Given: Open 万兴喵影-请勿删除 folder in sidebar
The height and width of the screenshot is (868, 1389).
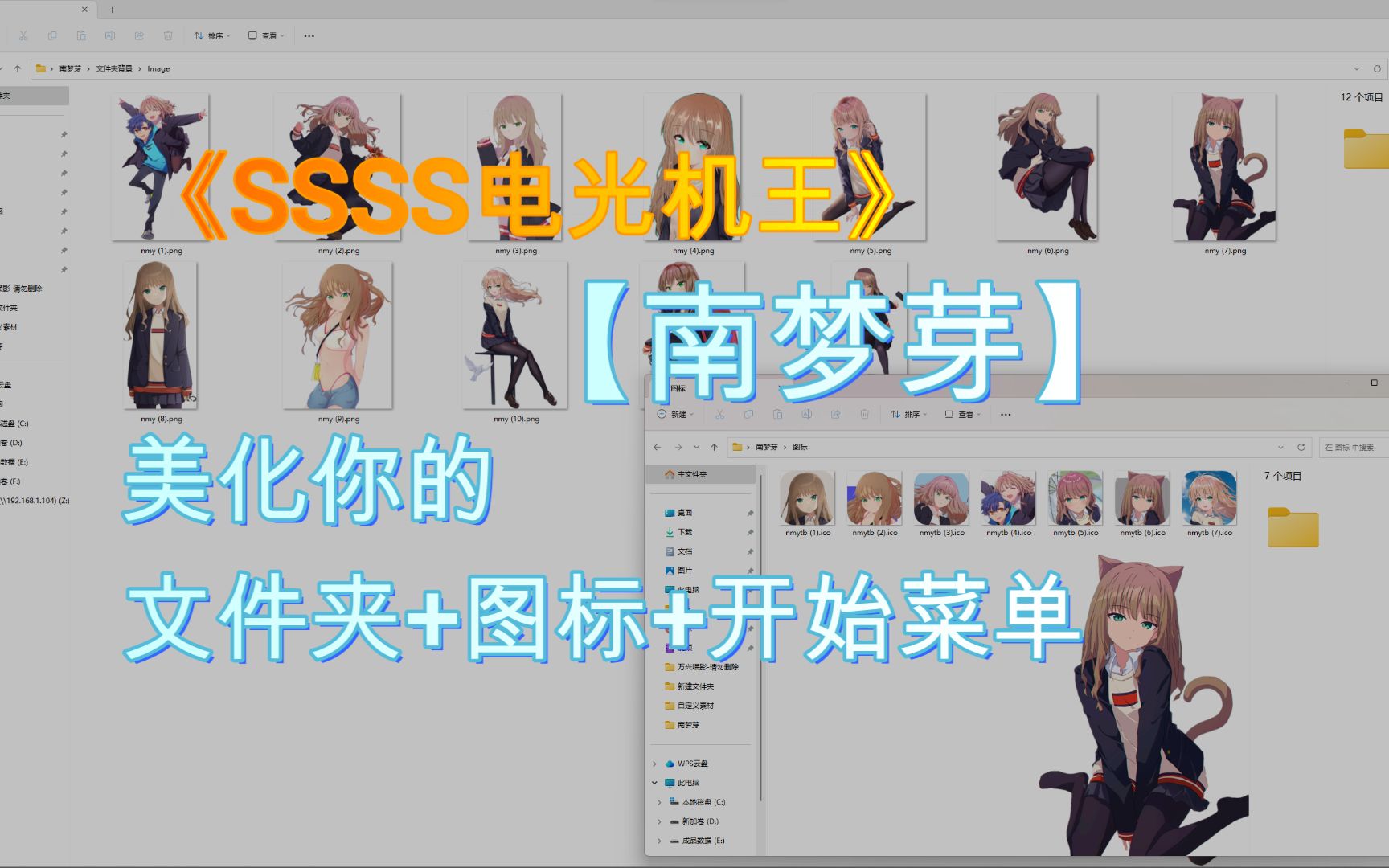Looking at the screenshot, I should tap(701, 667).
